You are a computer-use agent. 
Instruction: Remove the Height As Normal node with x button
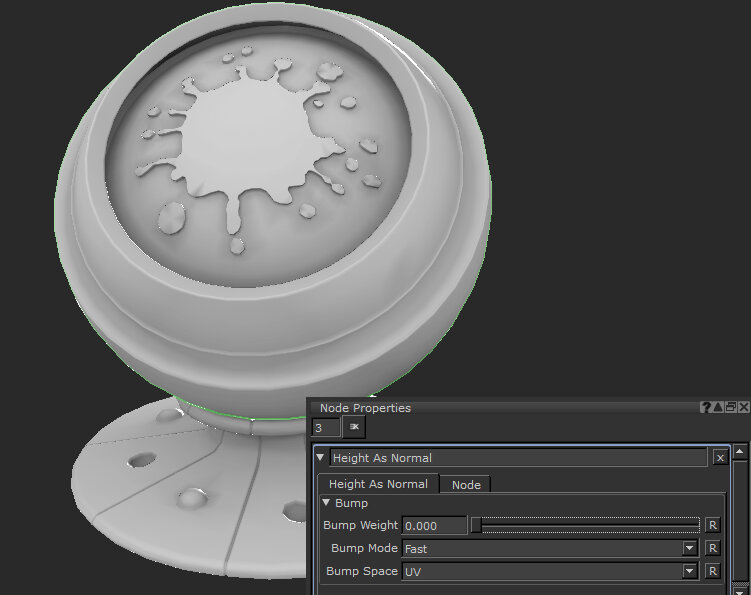(x=720, y=458)
